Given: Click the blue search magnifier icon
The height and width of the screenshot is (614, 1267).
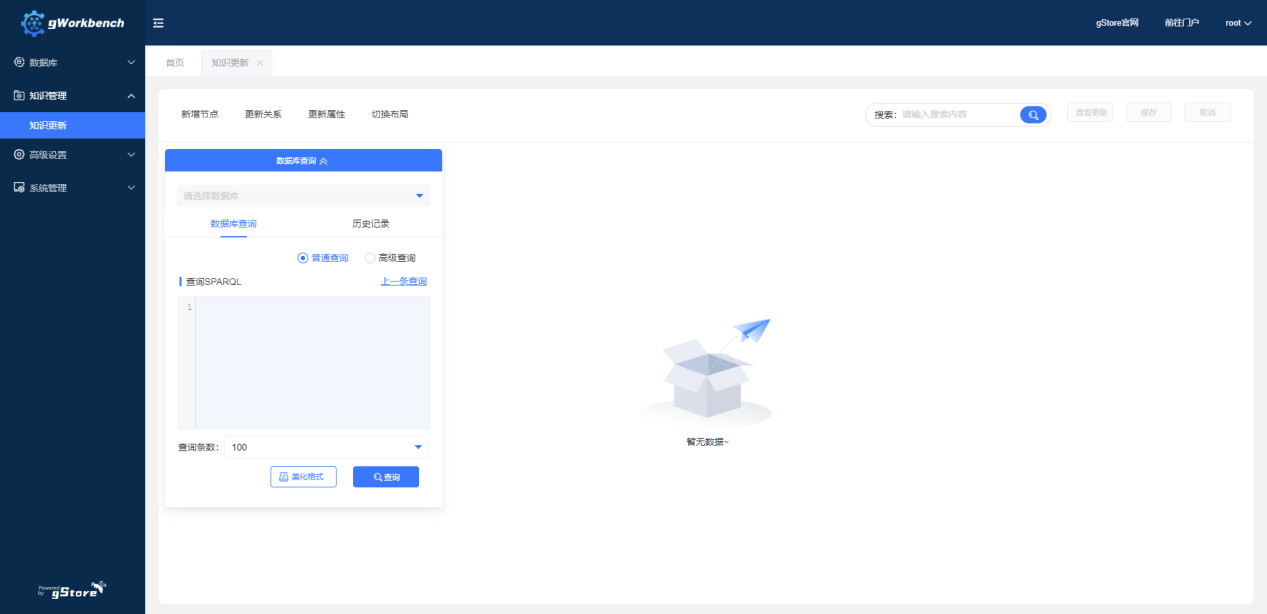Looking at the screenshot, I should [x=1033, y=114].
